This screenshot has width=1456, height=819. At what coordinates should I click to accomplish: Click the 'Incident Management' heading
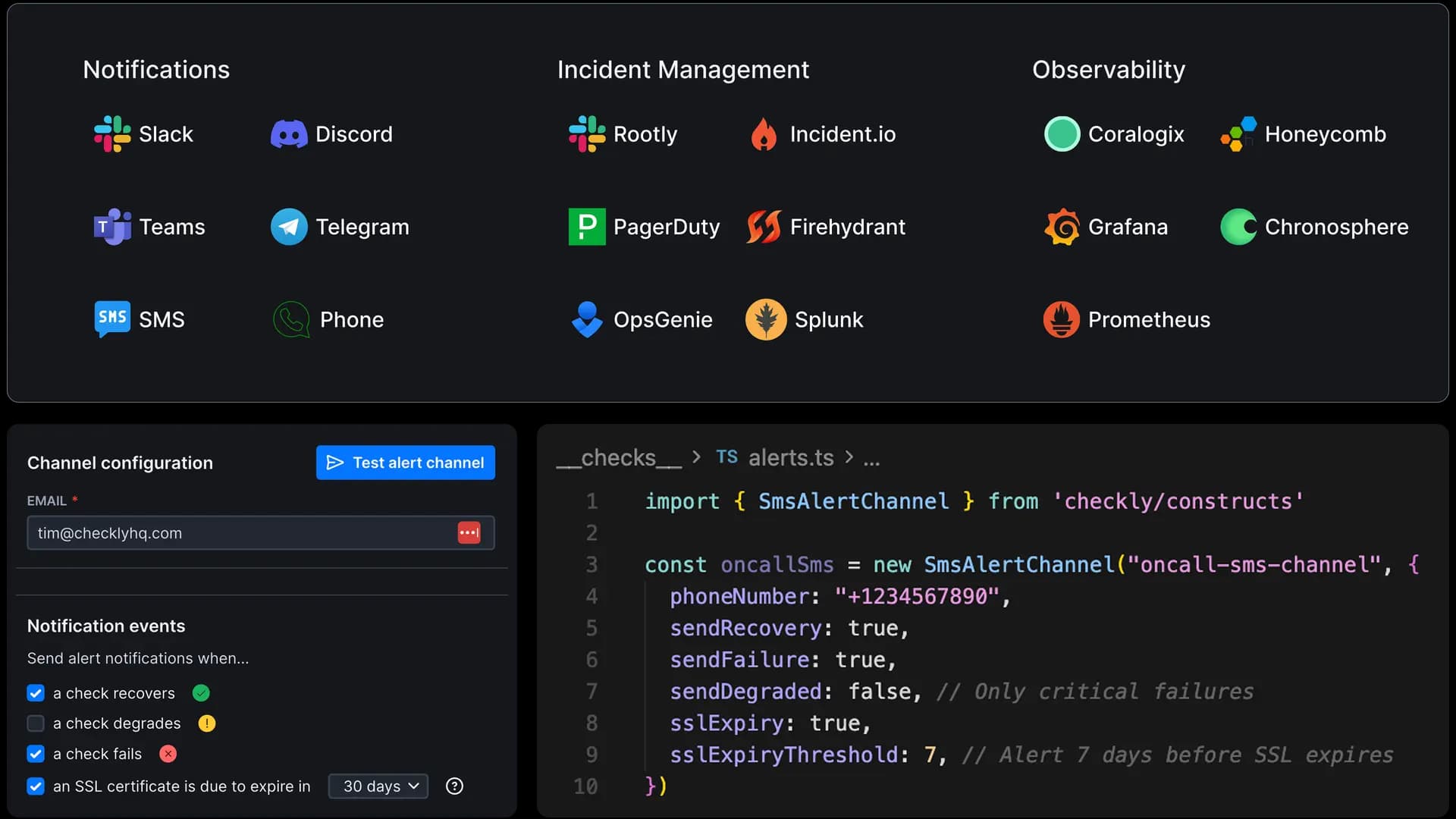[683, 70]
